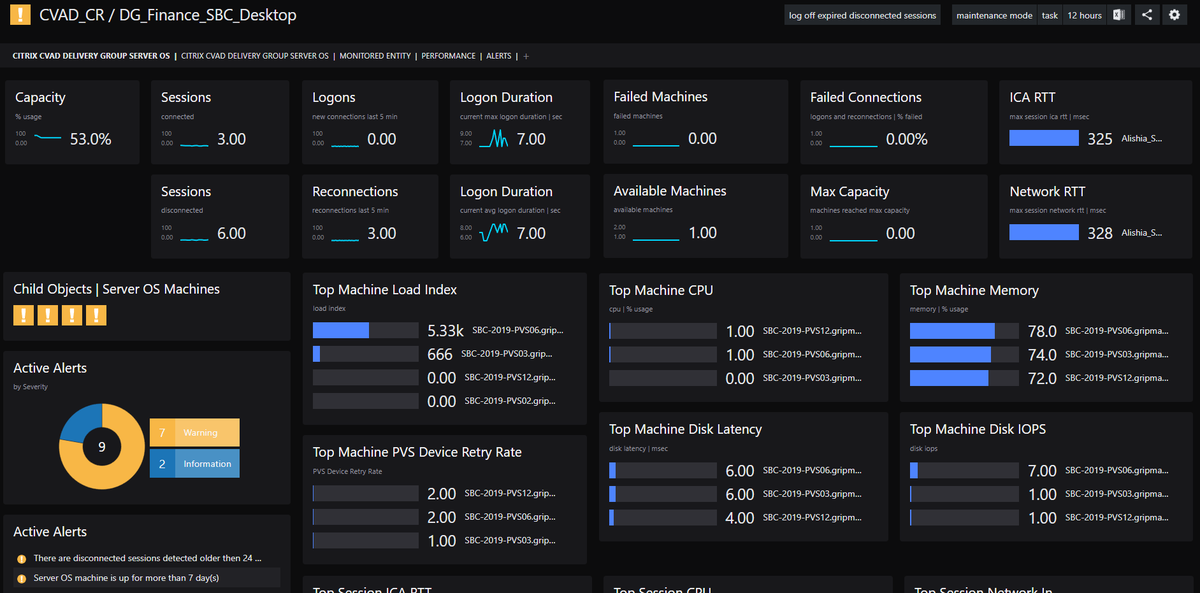The width and height of the screenshot is (1200, 593).
Task: Click memory 72.0 row SBC-2019-PVS12
Action: (1040, 379)
